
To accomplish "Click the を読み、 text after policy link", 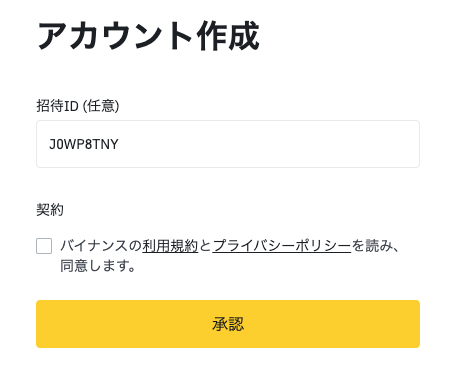I will point(375,246).
